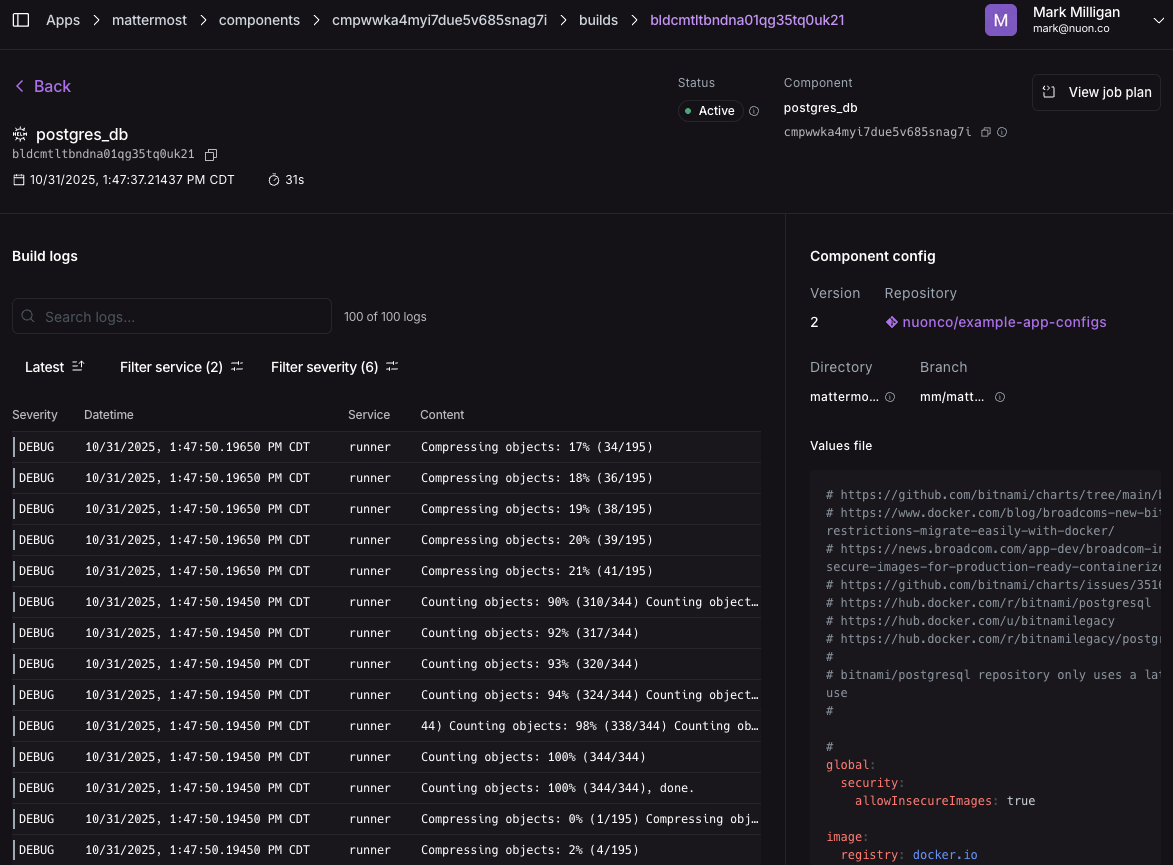Open the Filter severity dropdown
This screenshot has width=1173, height=865.
tap(334, 367)
